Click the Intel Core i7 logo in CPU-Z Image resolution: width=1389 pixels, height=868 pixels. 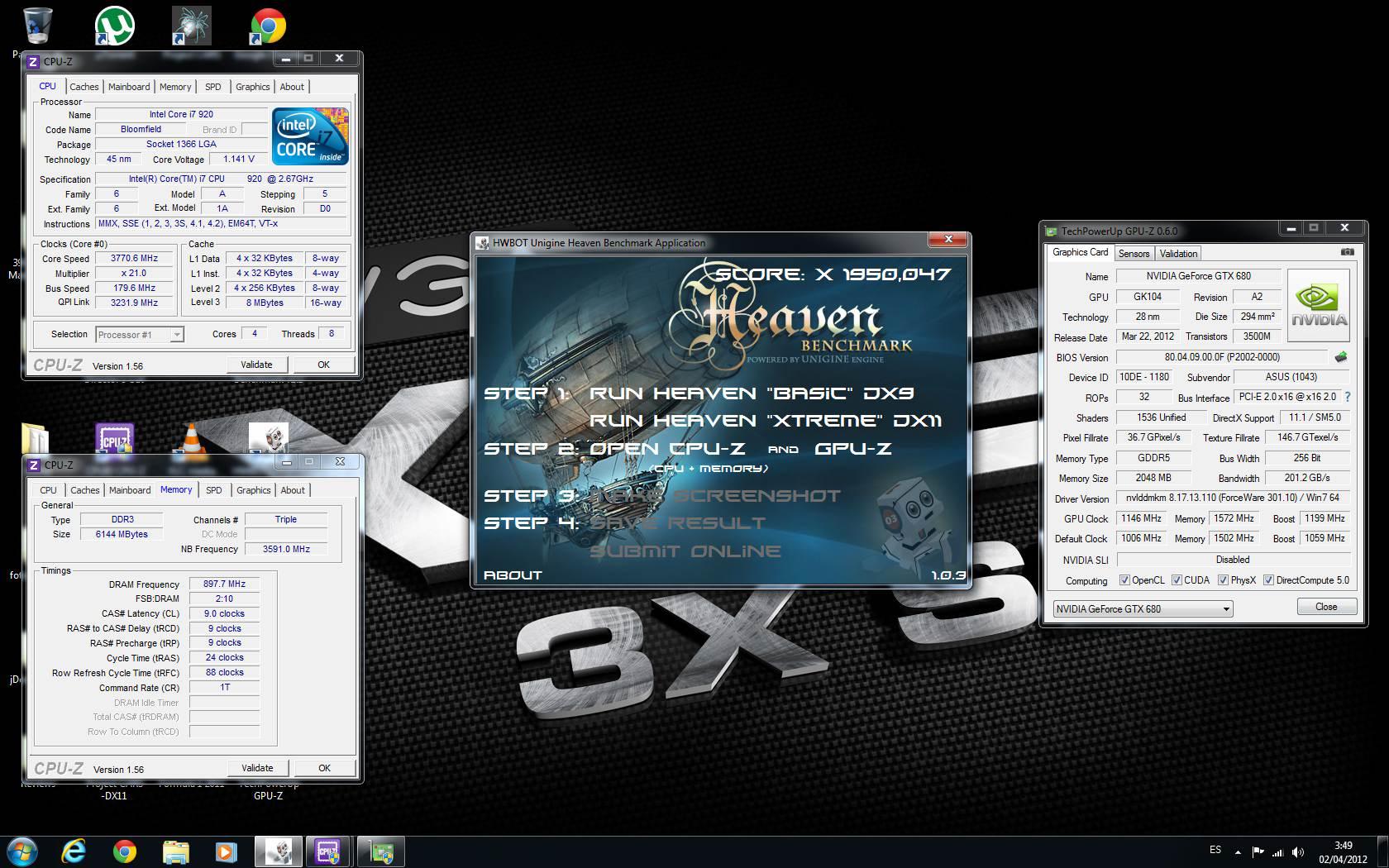pyautogui.click(x=310, y=136)
